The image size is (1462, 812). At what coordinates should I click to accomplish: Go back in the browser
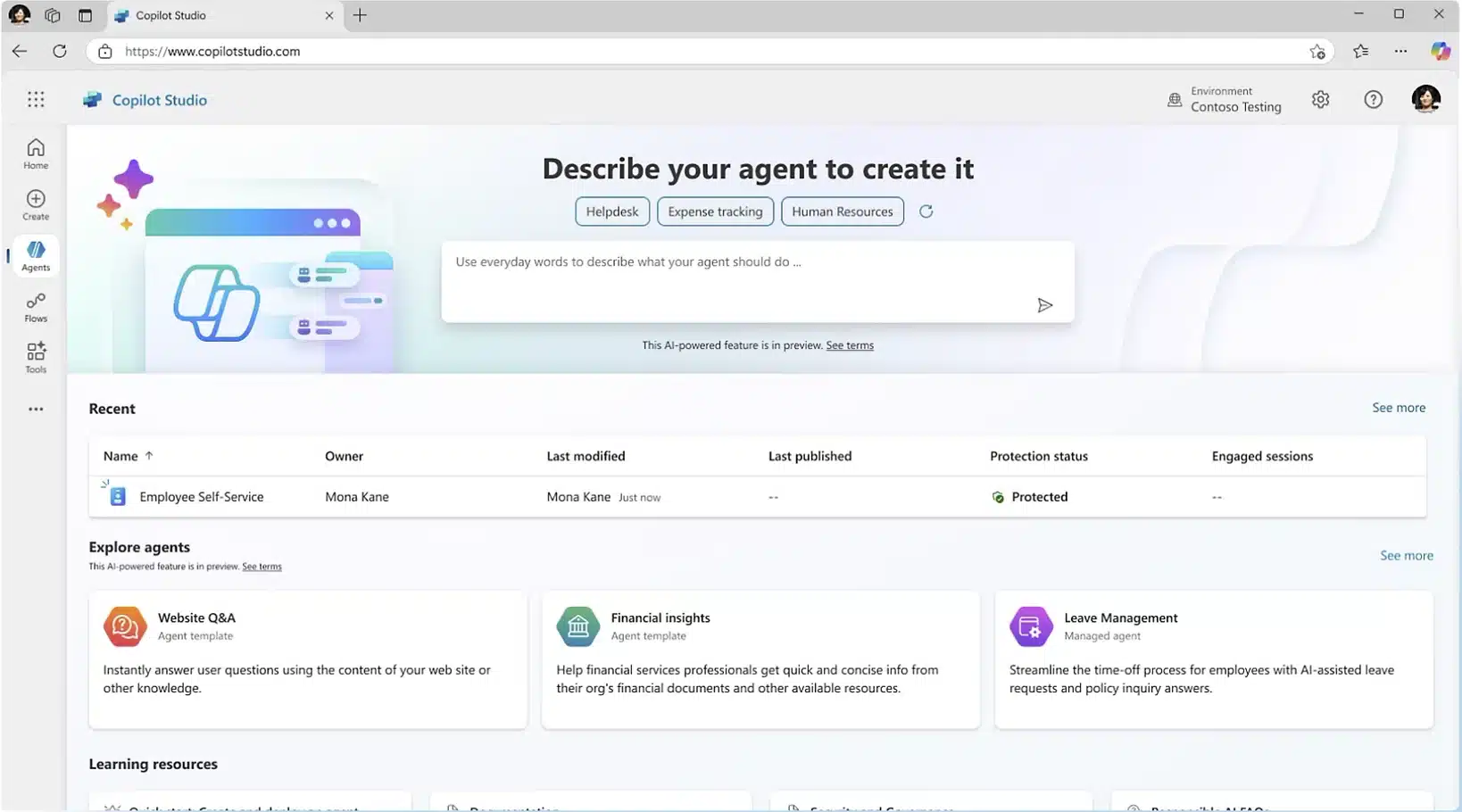20,51
